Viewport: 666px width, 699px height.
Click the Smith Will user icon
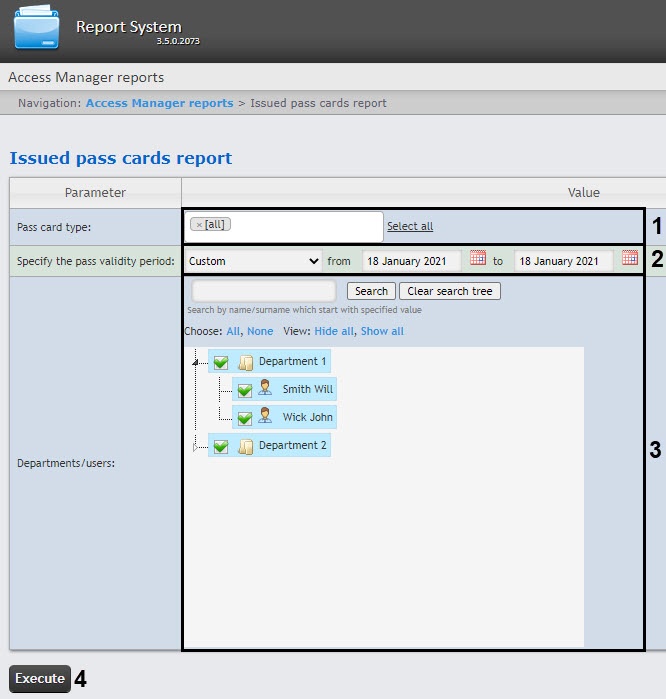click(x=265, y=388)
